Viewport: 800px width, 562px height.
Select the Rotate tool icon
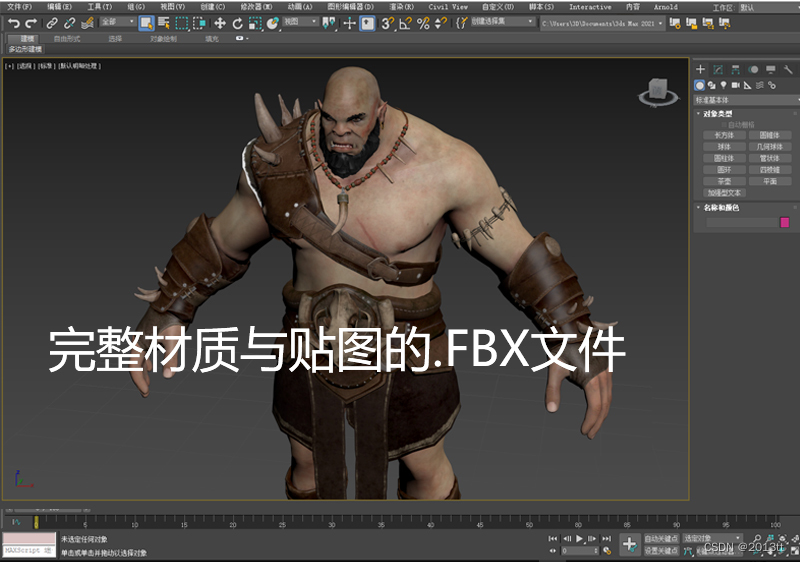(x=237, y=23)
